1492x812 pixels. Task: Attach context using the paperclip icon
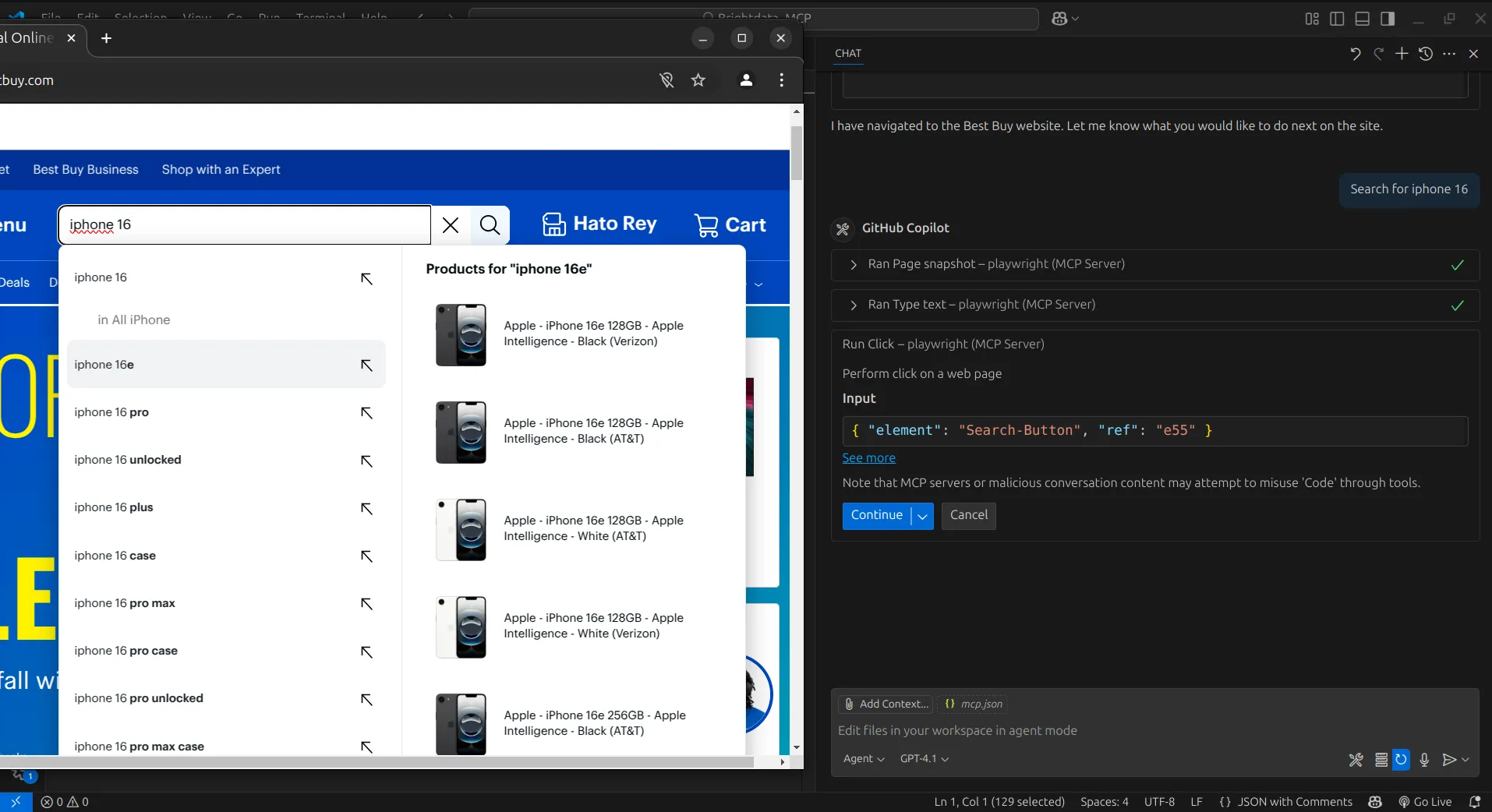click(x=848, y=704)
